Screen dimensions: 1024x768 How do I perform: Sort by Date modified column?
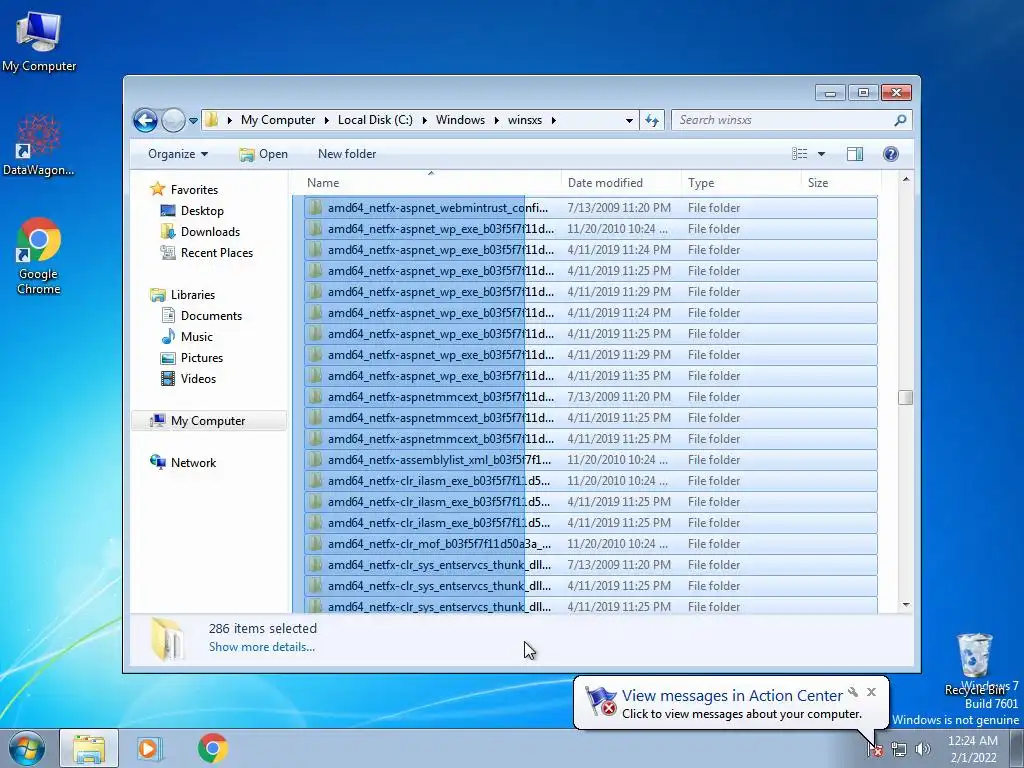[621, 183]
